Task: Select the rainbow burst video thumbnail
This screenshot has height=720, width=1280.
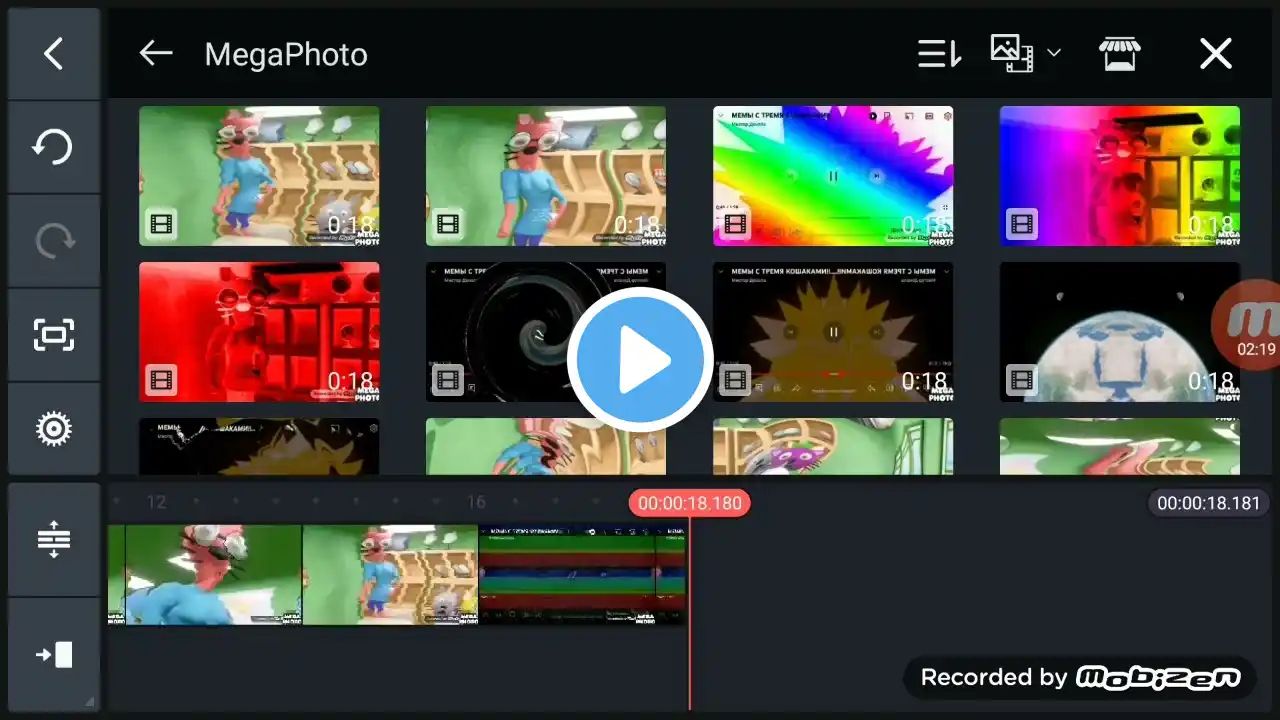Action: pyautogui.click(x=833, y=176)
